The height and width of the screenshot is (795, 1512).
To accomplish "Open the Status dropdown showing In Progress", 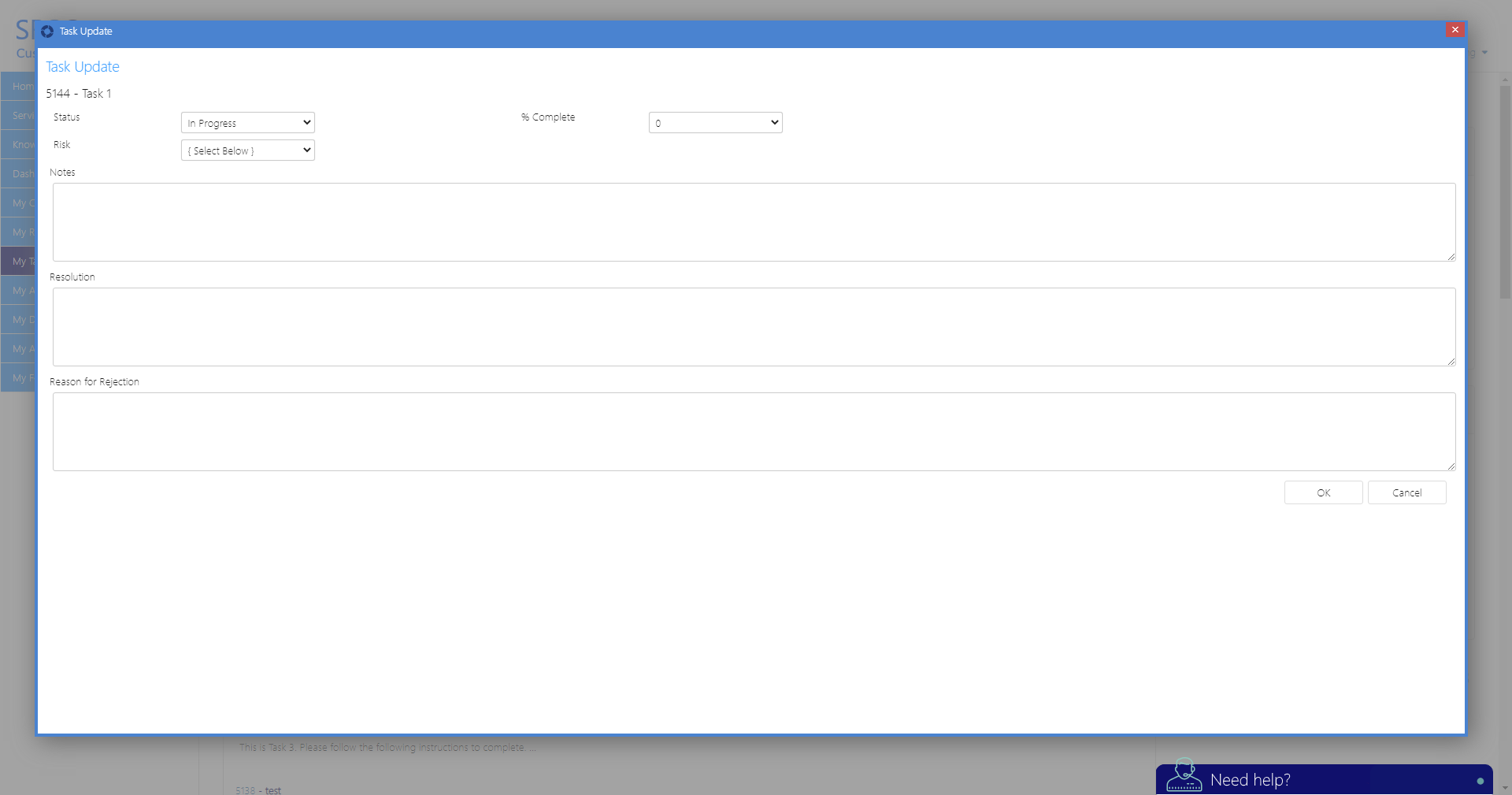I will (x=247, y=123).
